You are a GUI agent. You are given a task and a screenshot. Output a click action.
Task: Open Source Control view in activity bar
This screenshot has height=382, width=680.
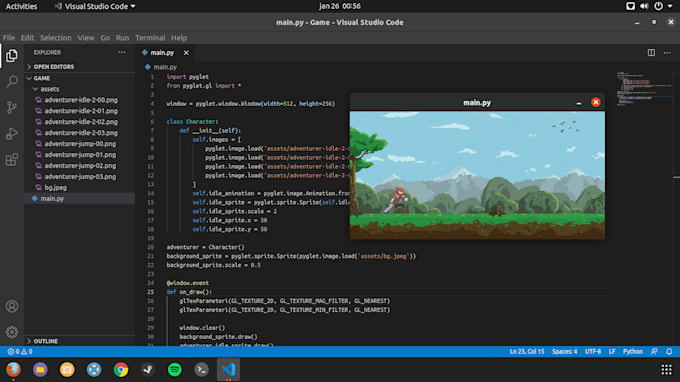(x=12, y=108)
